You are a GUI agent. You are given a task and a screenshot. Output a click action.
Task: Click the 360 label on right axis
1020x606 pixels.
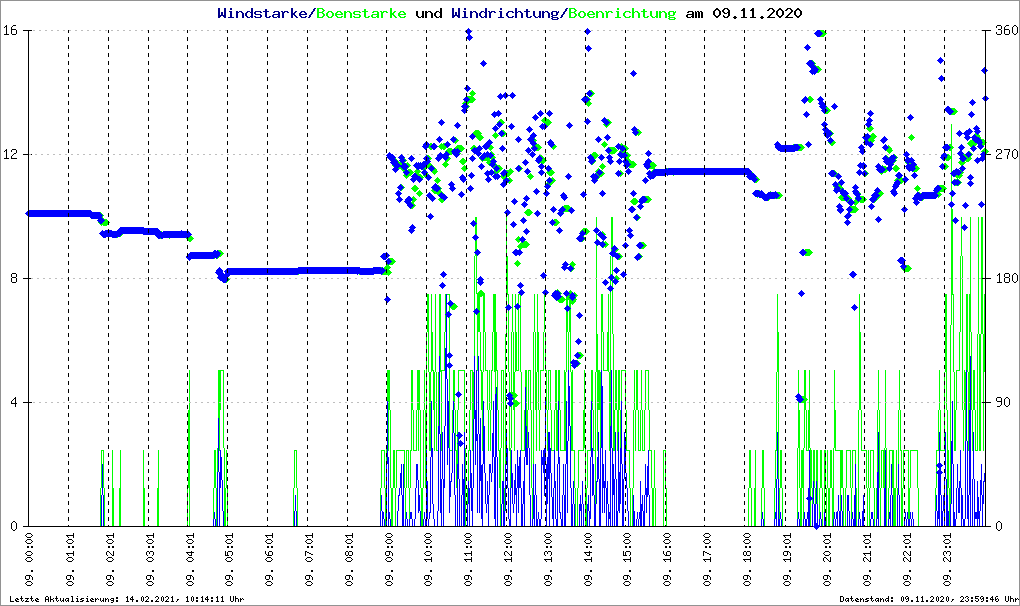(x=1003, y=31)
